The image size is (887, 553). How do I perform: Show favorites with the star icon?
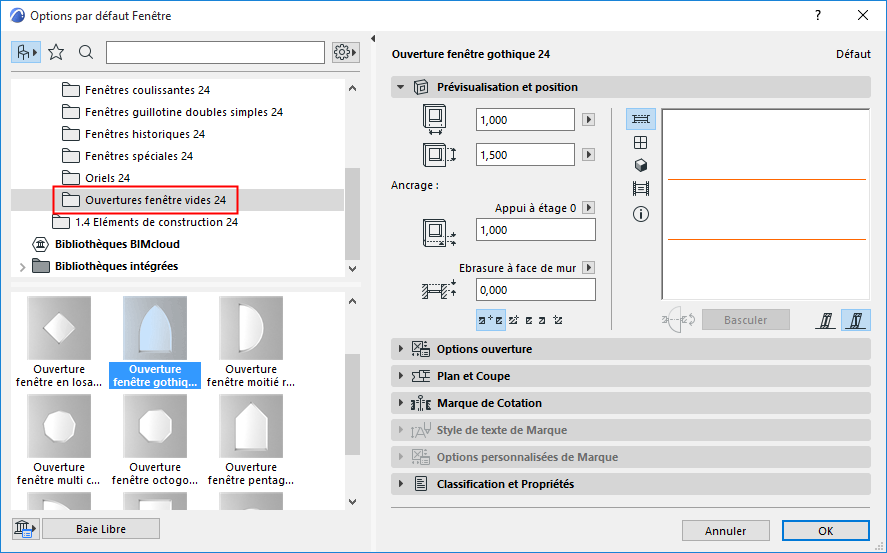click(x=56, y=53)
